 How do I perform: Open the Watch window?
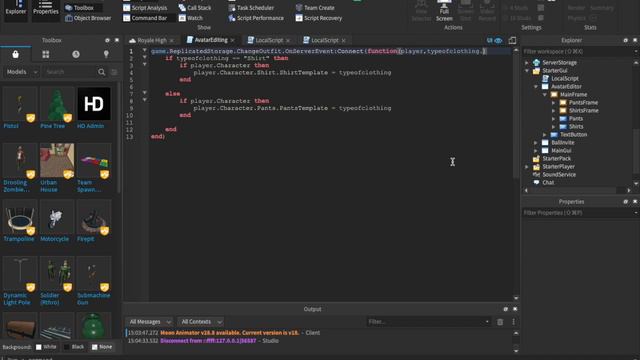tap(191, 18)
